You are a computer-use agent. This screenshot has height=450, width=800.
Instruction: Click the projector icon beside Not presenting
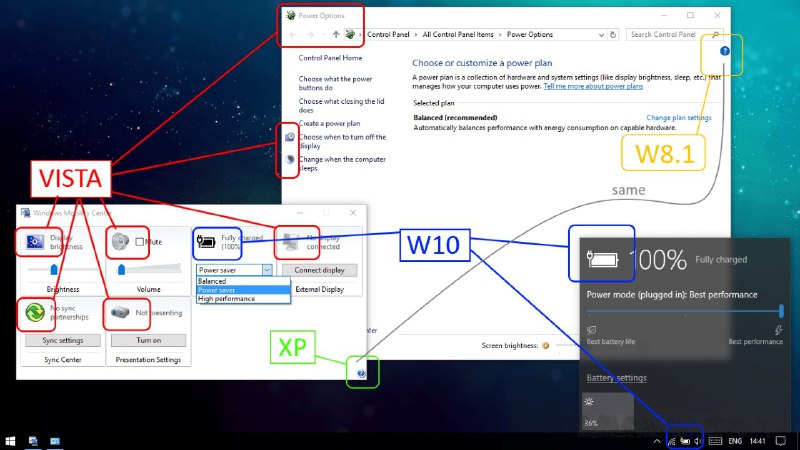(120, 314)
